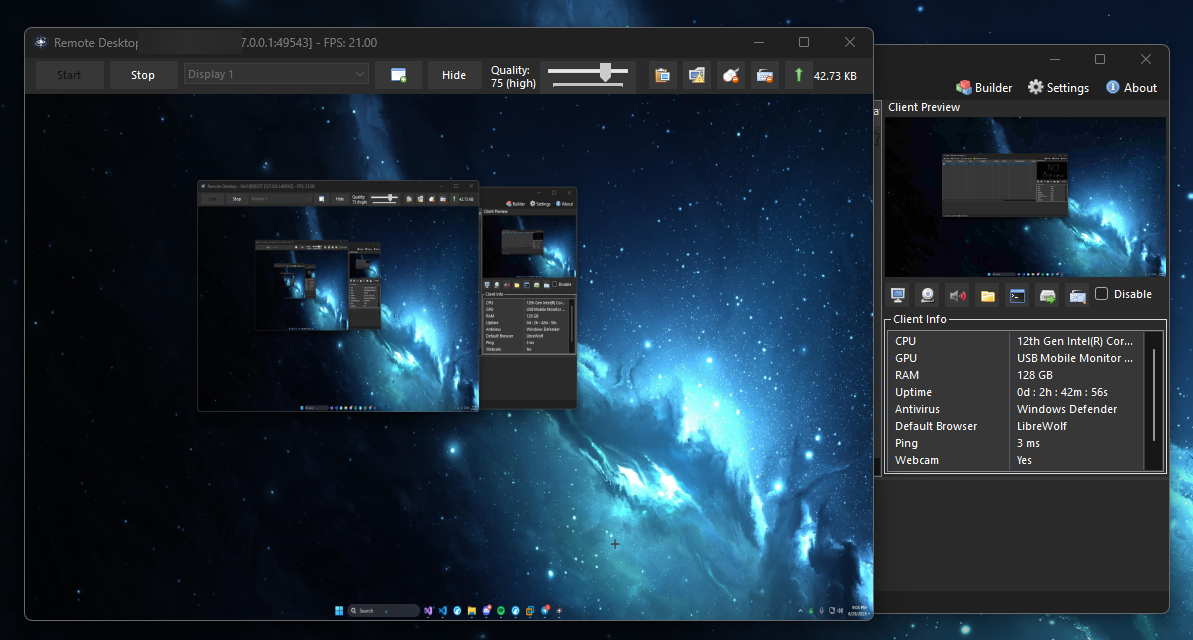
Task: Start the remote desktop monitor view
Action: pos(897,295)
